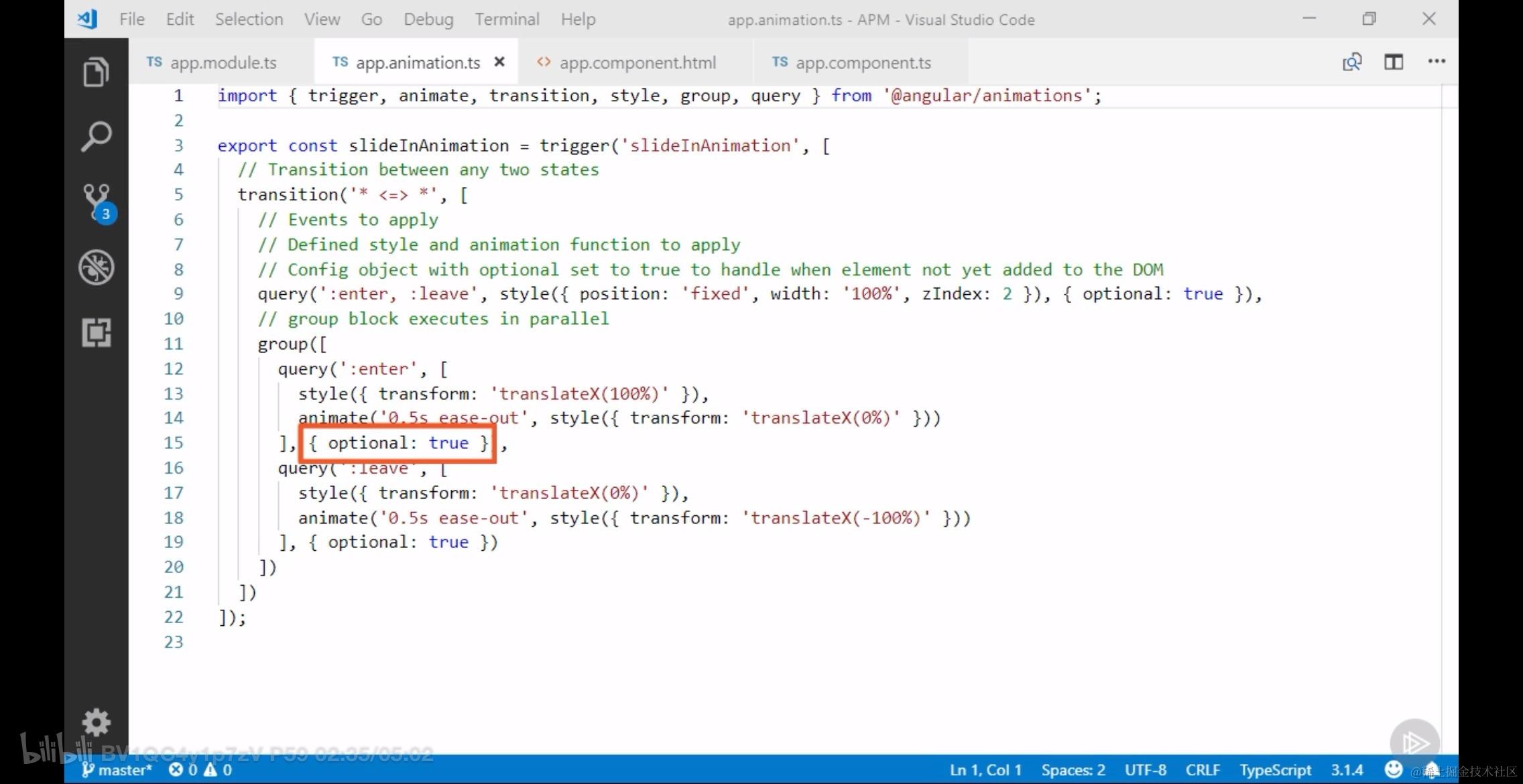Image resolution: width=1523 pixels, height=784 pixels.
Task: Open the Selection menu
Action: click(249, 19)
